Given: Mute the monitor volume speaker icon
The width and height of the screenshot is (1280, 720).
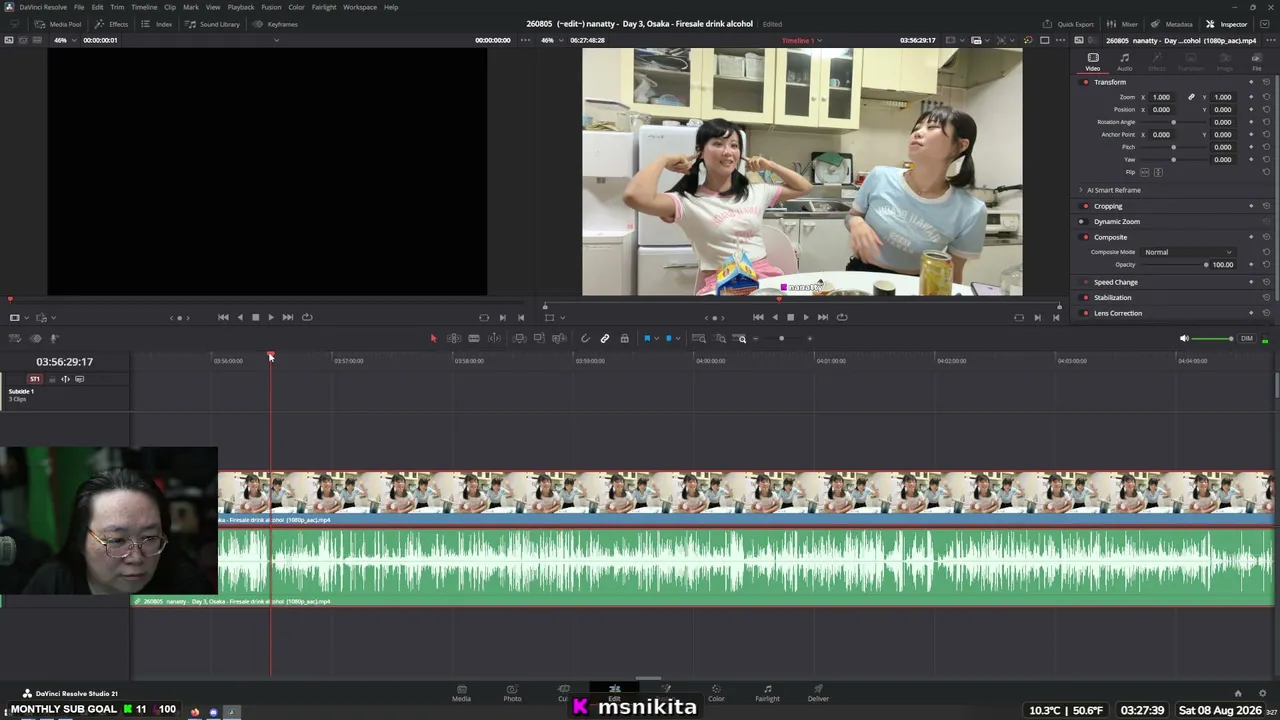Looking at the screenshot, I should point(1184,339).
